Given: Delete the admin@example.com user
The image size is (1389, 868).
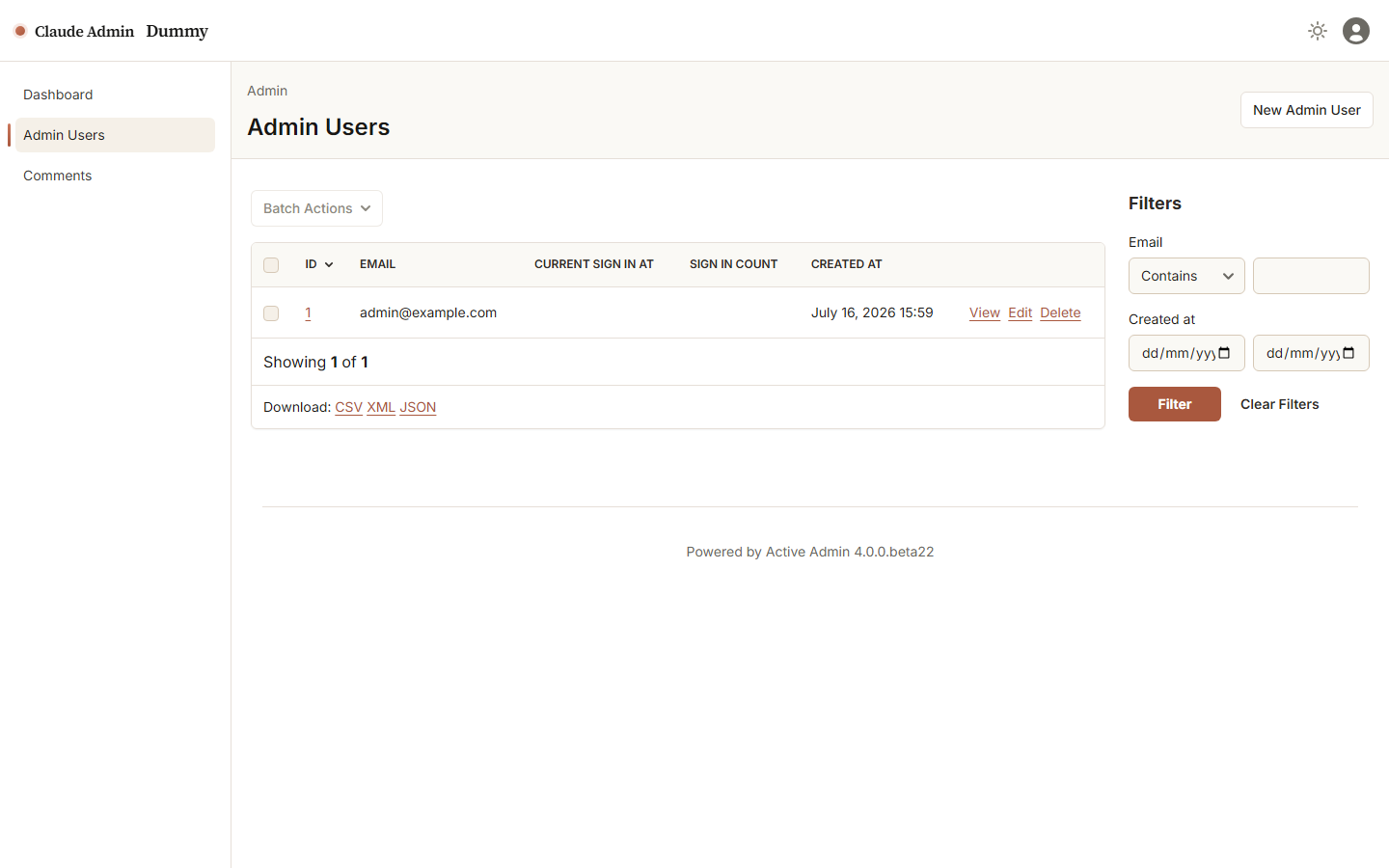Looking at the screenshot, I should point(1060,312).
